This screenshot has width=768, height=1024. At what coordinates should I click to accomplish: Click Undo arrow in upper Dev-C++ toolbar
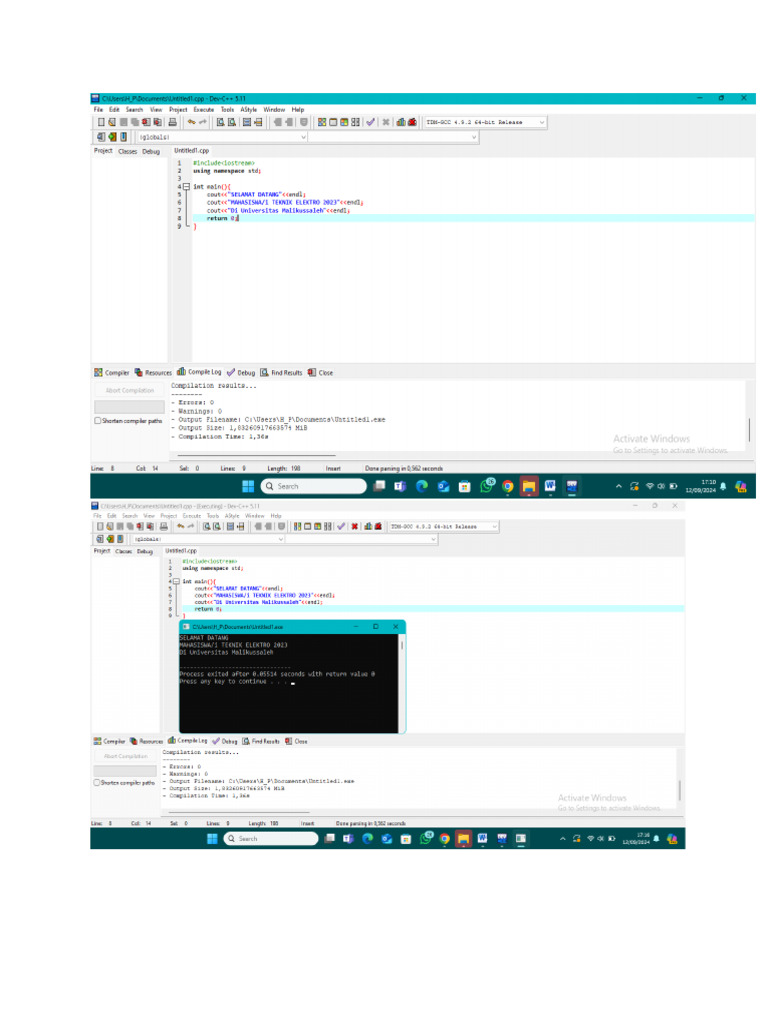pos(191,122)
